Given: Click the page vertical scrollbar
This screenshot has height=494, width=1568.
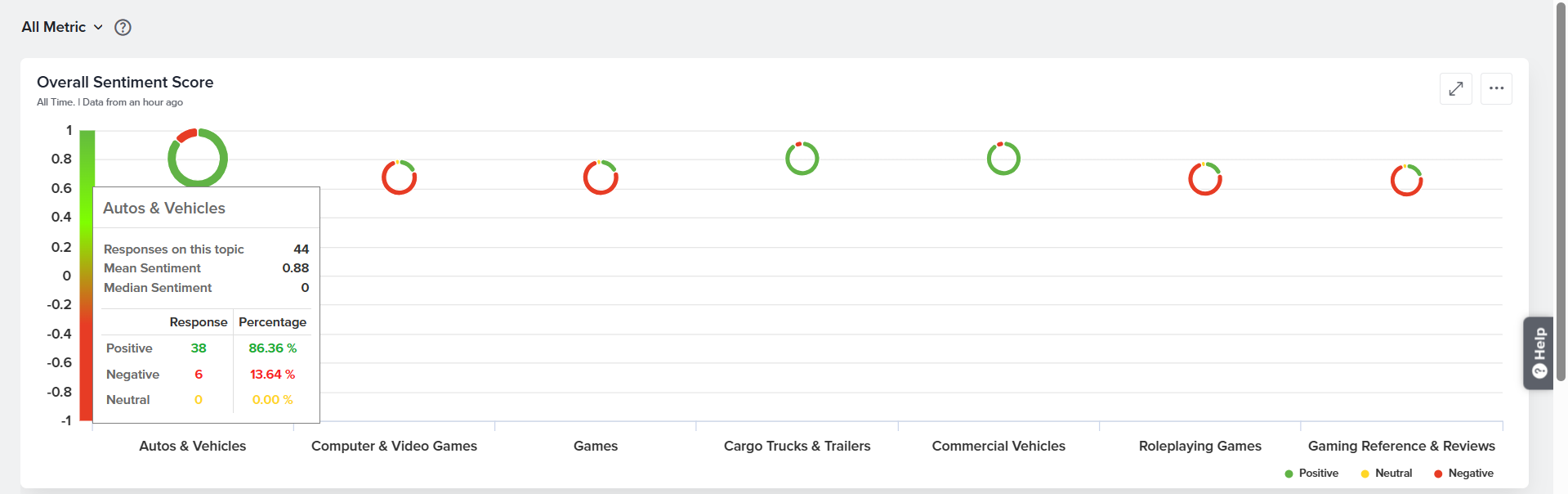Looking at the screenshot, I should click(1561, 192).
